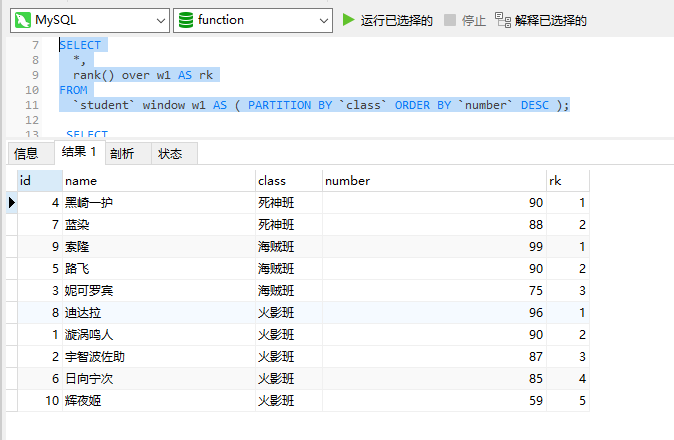The width and height of the screenshot is (674, 440).
Task: Select the cell 妮可罗宾
Action: point(159,290)
